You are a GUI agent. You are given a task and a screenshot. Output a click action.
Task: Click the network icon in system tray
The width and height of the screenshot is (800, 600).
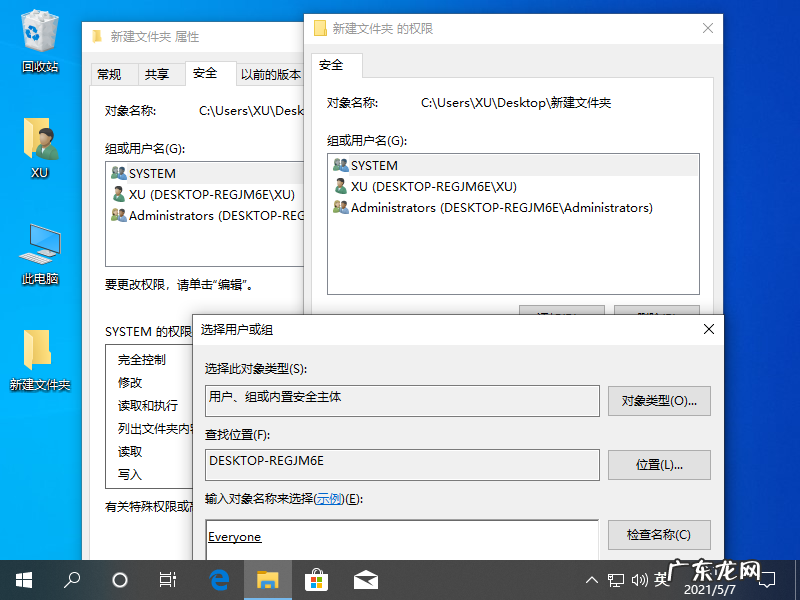616,579
